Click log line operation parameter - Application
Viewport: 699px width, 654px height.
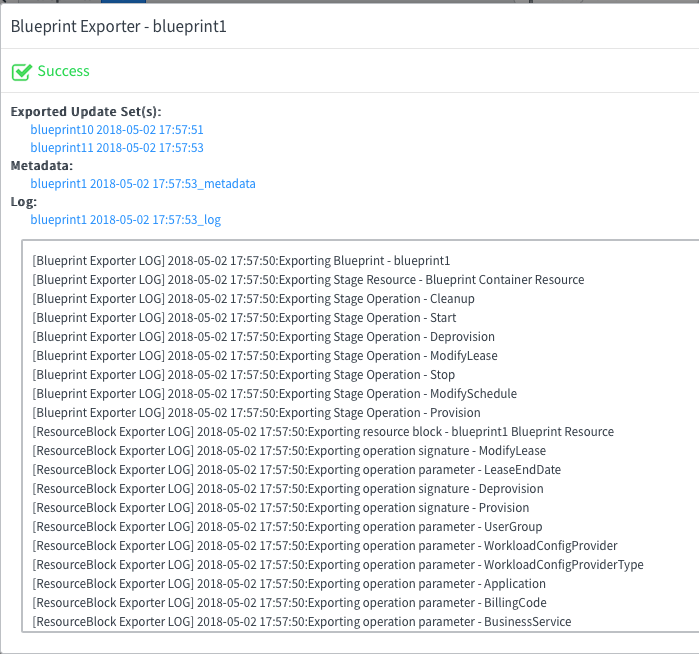coord(289,584)
